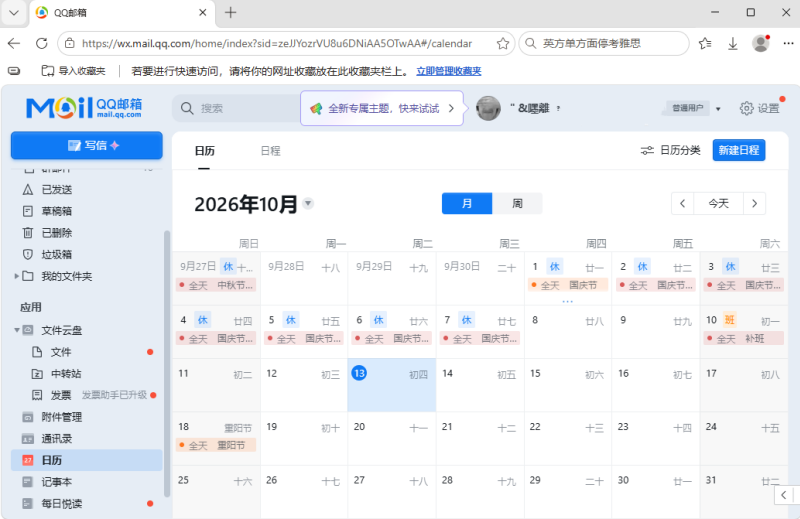Image resolution: width=800 pixels, height=519 pixels.
Task: Expand 我的文件夹 folder tree
Action: pos(16,276)
